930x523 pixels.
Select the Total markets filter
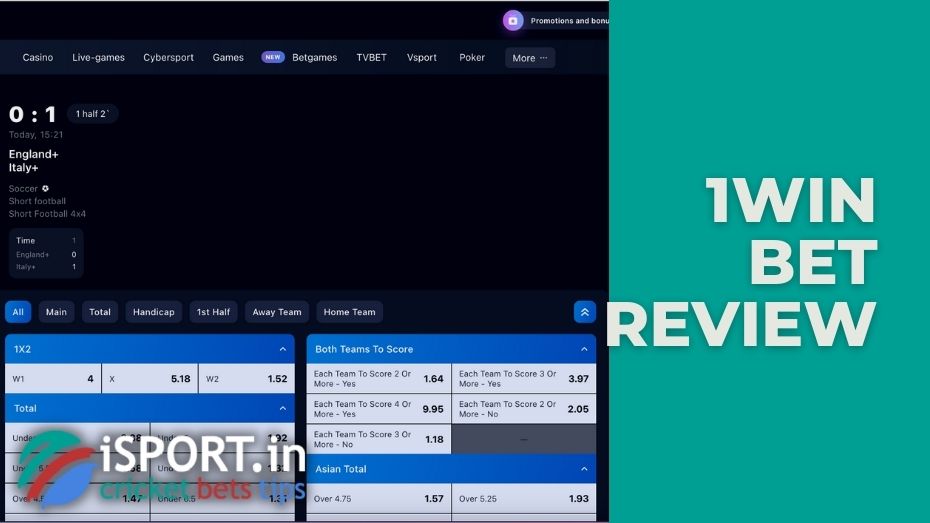[100, 312]
